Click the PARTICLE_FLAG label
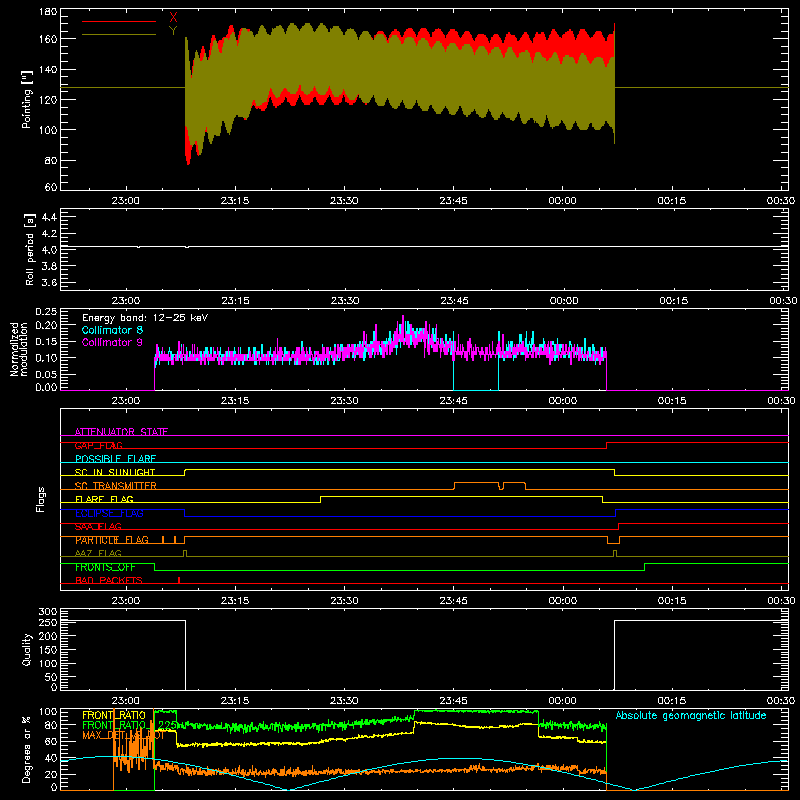The image size is (800, 800). pyautogui.click(x=112, y=540)
